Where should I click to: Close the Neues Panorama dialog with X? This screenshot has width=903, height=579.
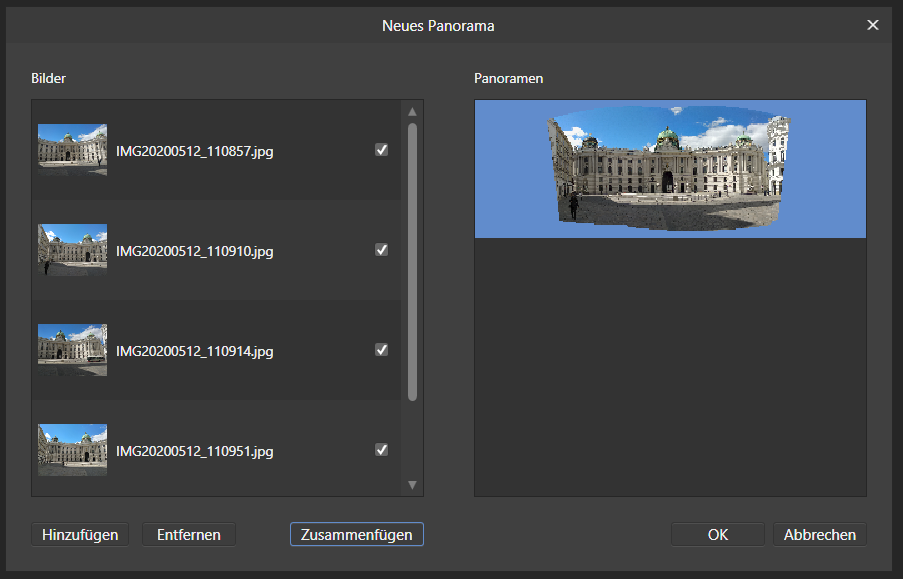(873, 25)
